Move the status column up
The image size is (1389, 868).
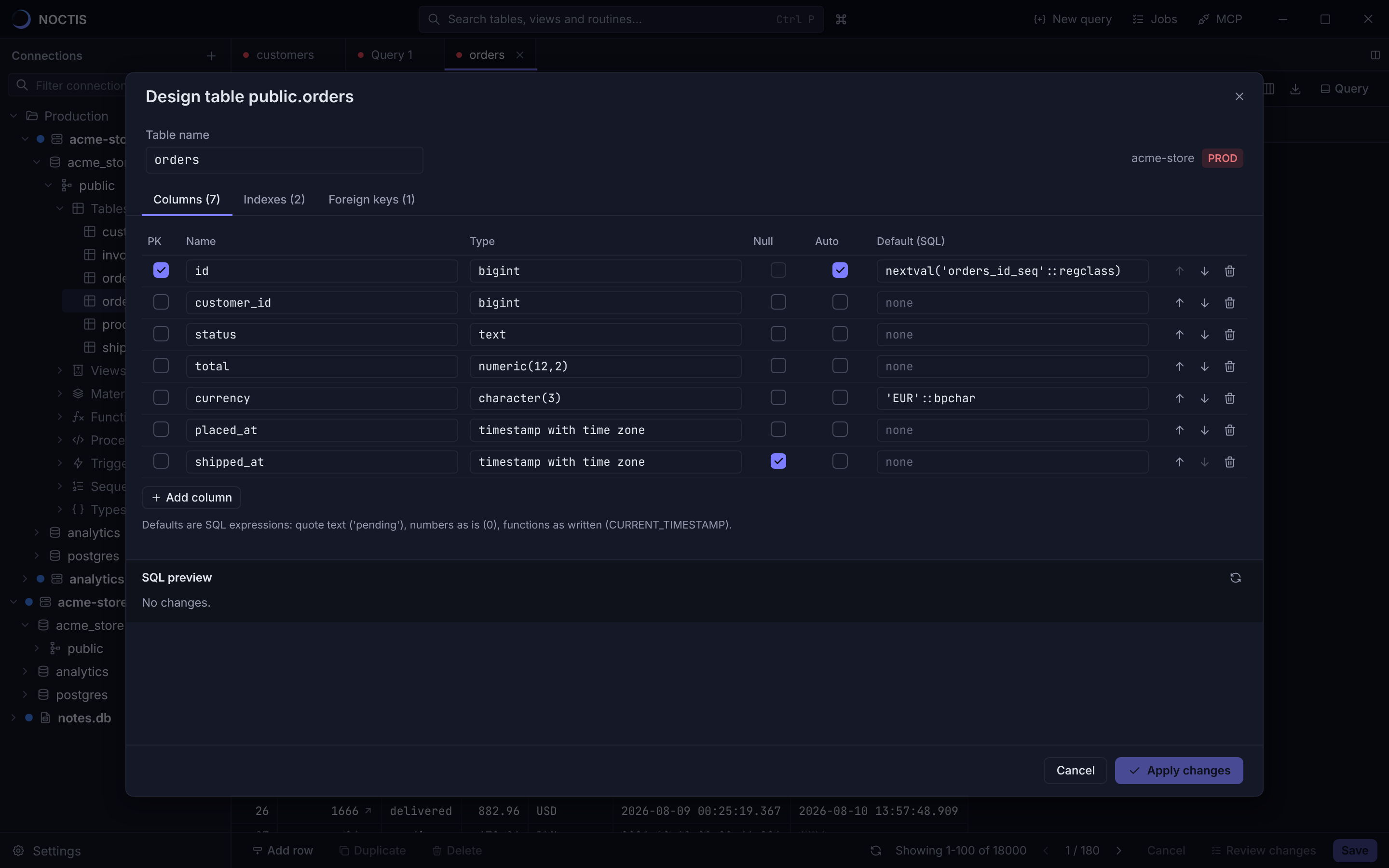click(x=1179, y=335)
